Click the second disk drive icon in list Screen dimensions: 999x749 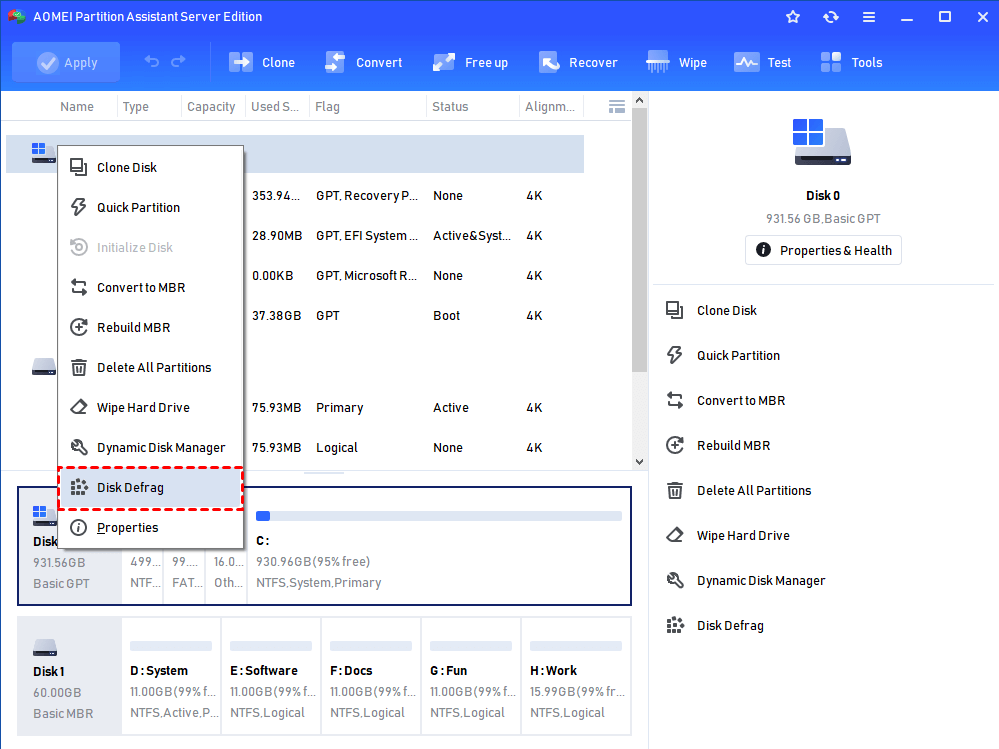coord(44,367)
